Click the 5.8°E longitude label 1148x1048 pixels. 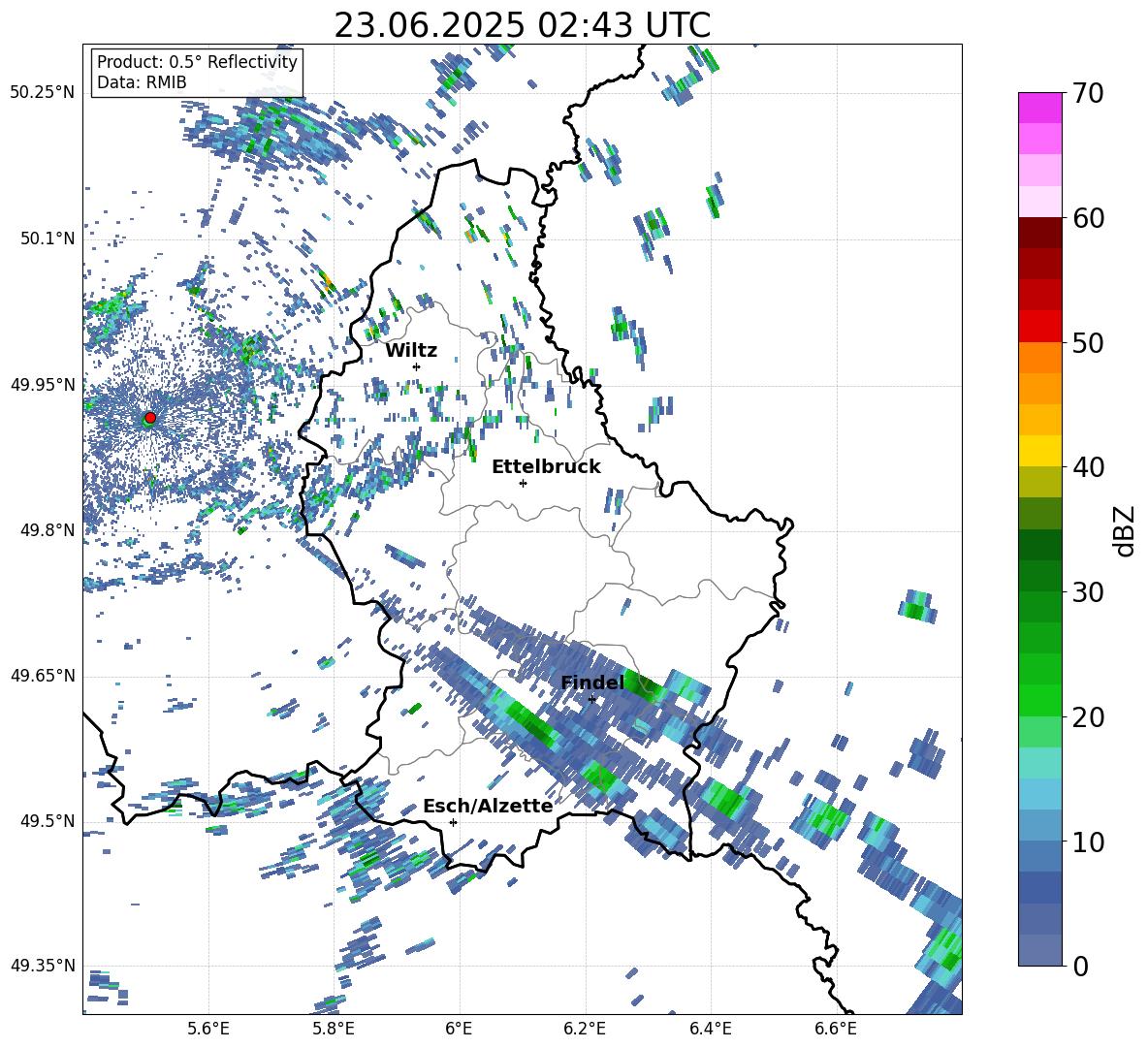[334, 1030]
